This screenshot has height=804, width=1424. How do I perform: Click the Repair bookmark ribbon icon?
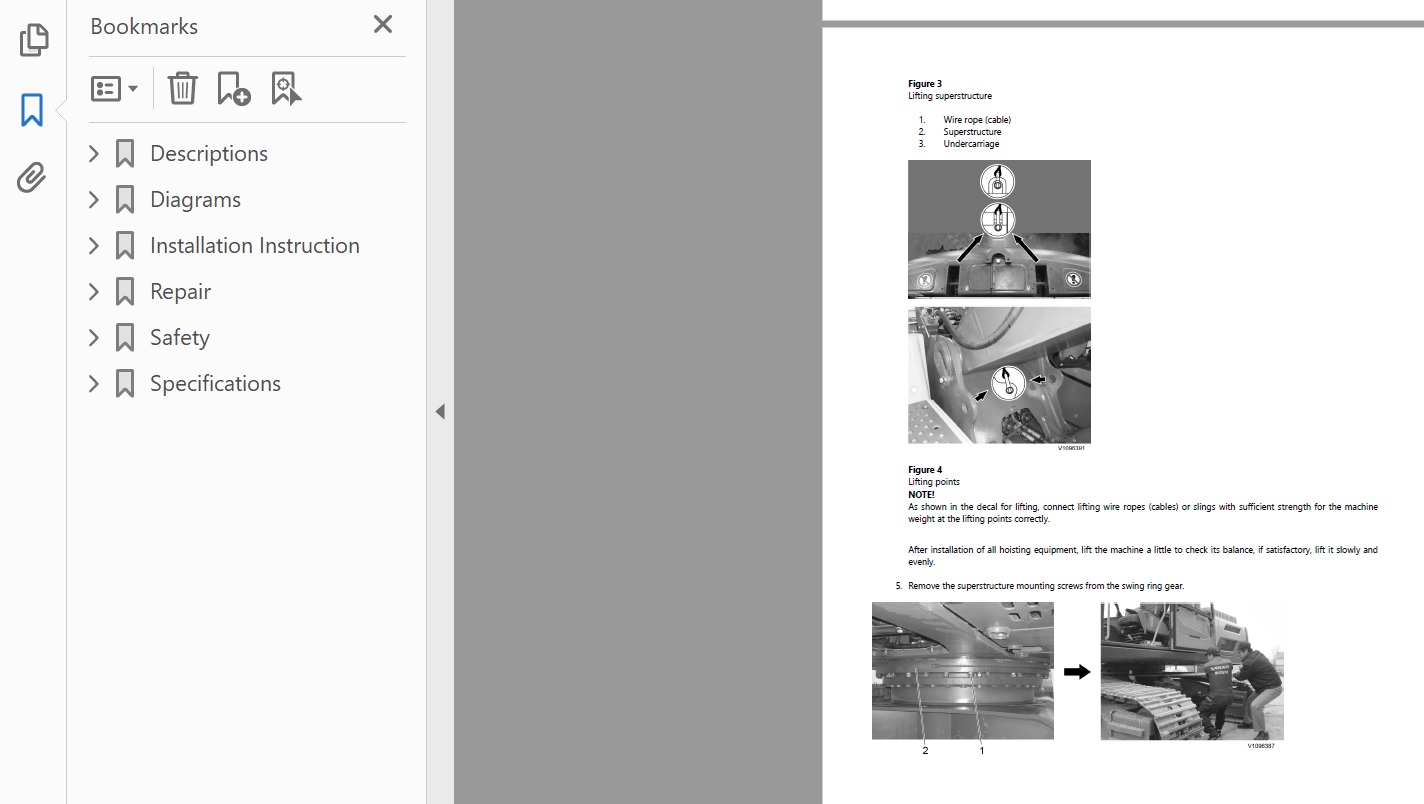[125, 292]
